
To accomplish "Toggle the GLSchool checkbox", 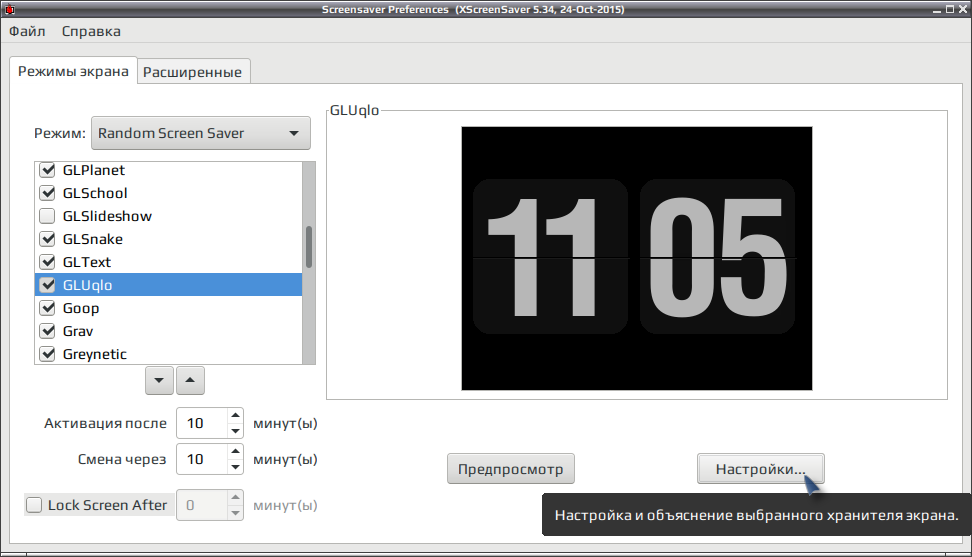I will (x=47, y=193).
